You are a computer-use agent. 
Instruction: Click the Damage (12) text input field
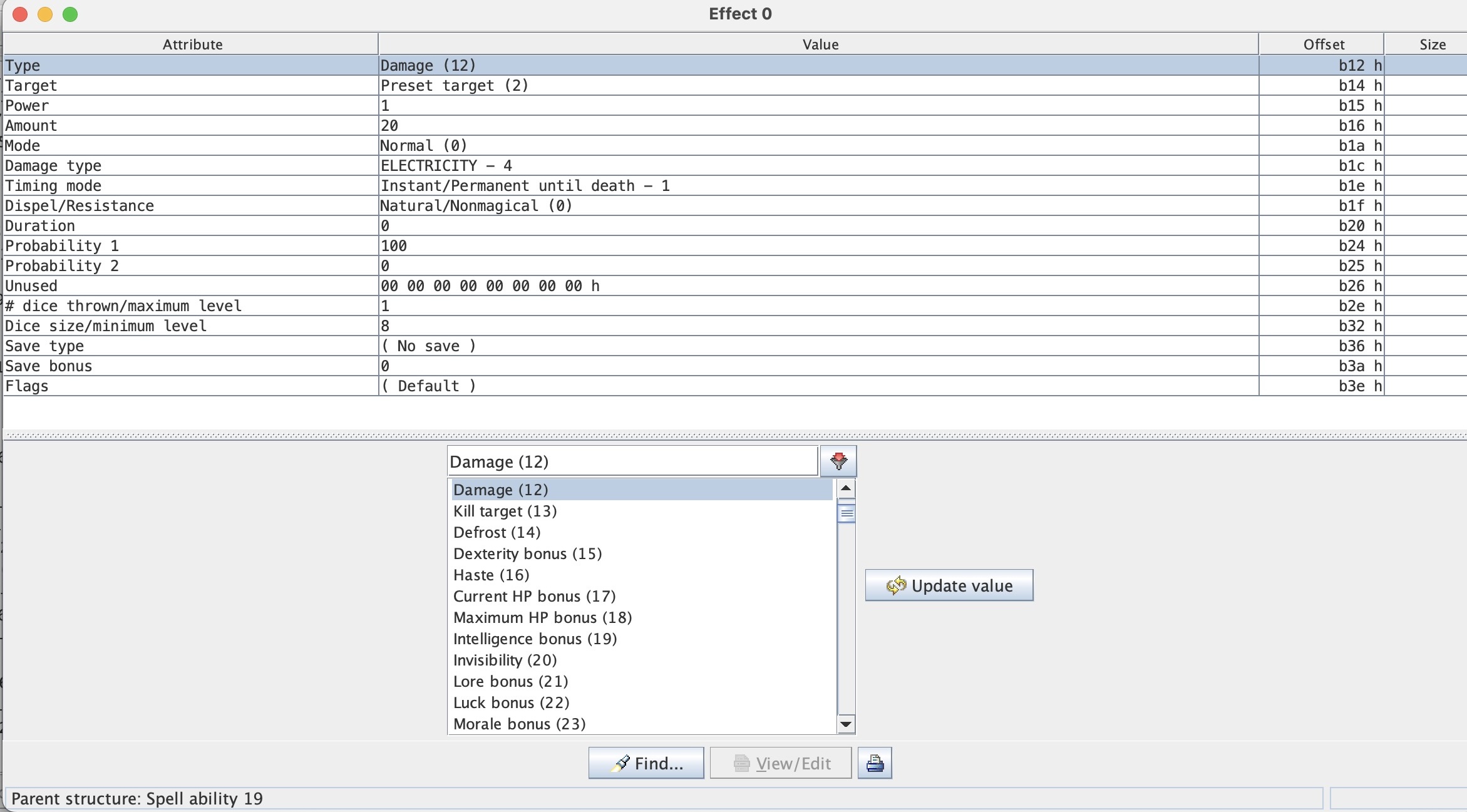coord(632,461)
